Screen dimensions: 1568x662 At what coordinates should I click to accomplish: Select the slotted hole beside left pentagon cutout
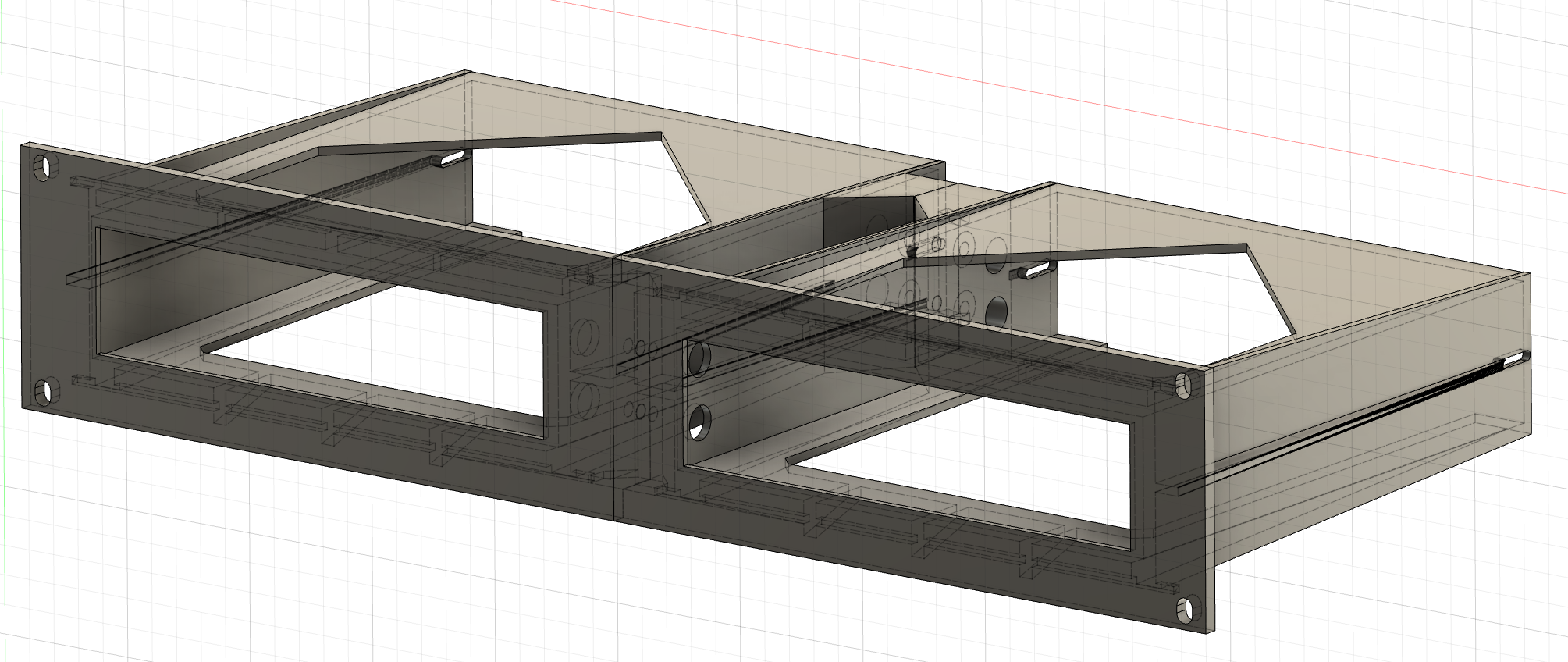pyautogui.click(x=451, y=159)
